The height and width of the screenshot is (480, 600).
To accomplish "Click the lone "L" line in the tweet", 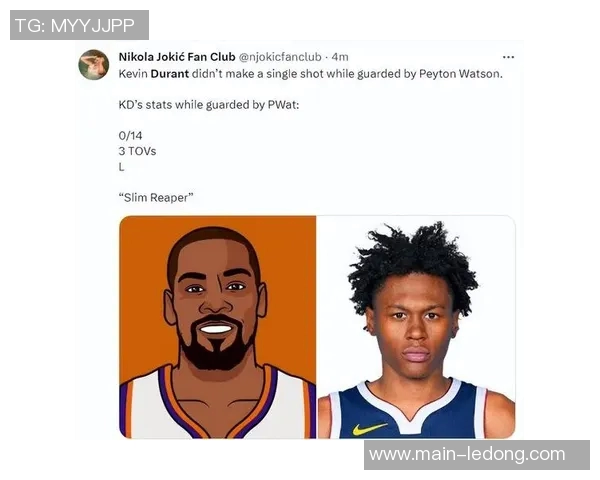I will 121,167.
